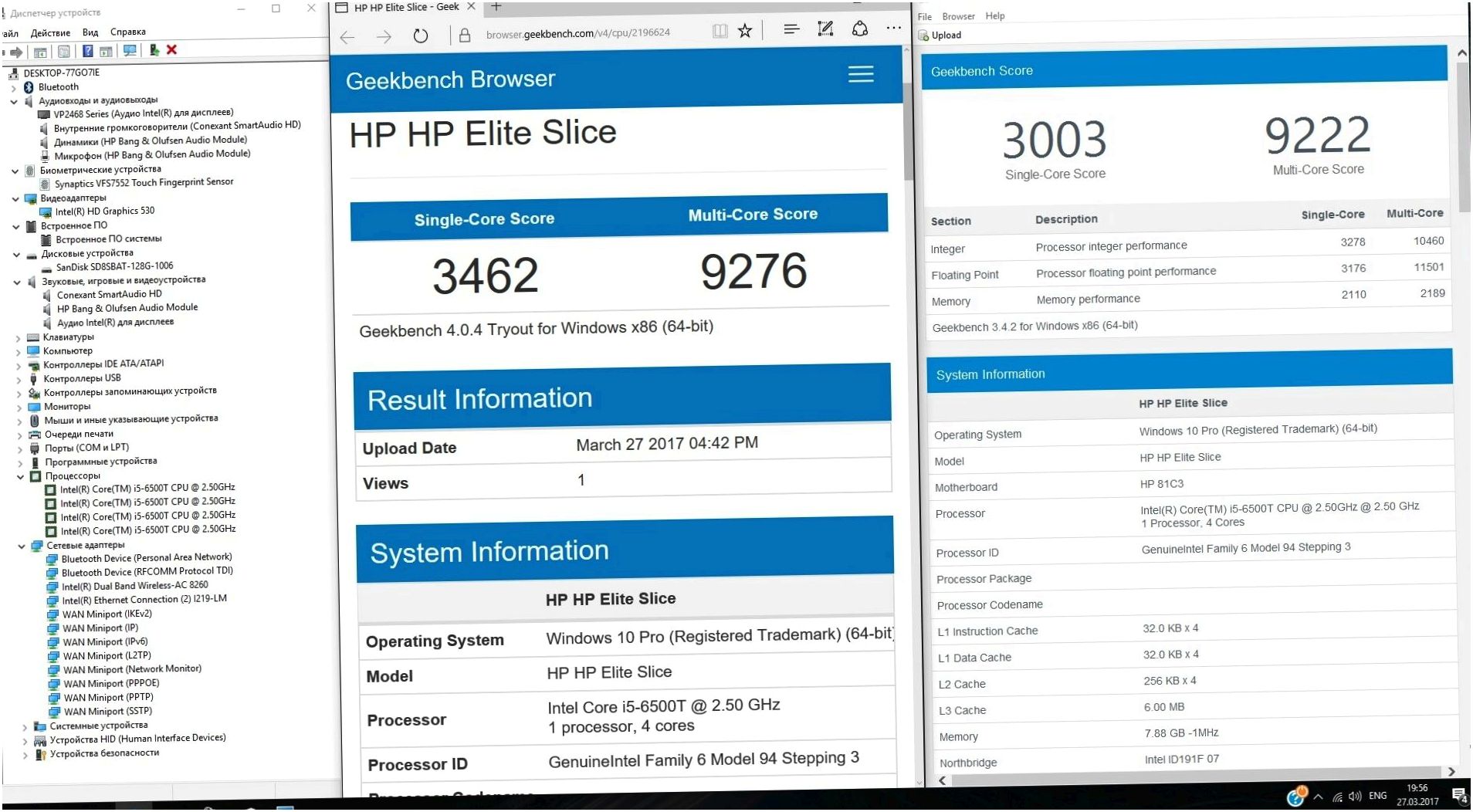Viewport: 1473px width, 812px height.
Task: Open the Browser menu in Geekbench app
Action: pyautogui.click(x=959, y=16)
